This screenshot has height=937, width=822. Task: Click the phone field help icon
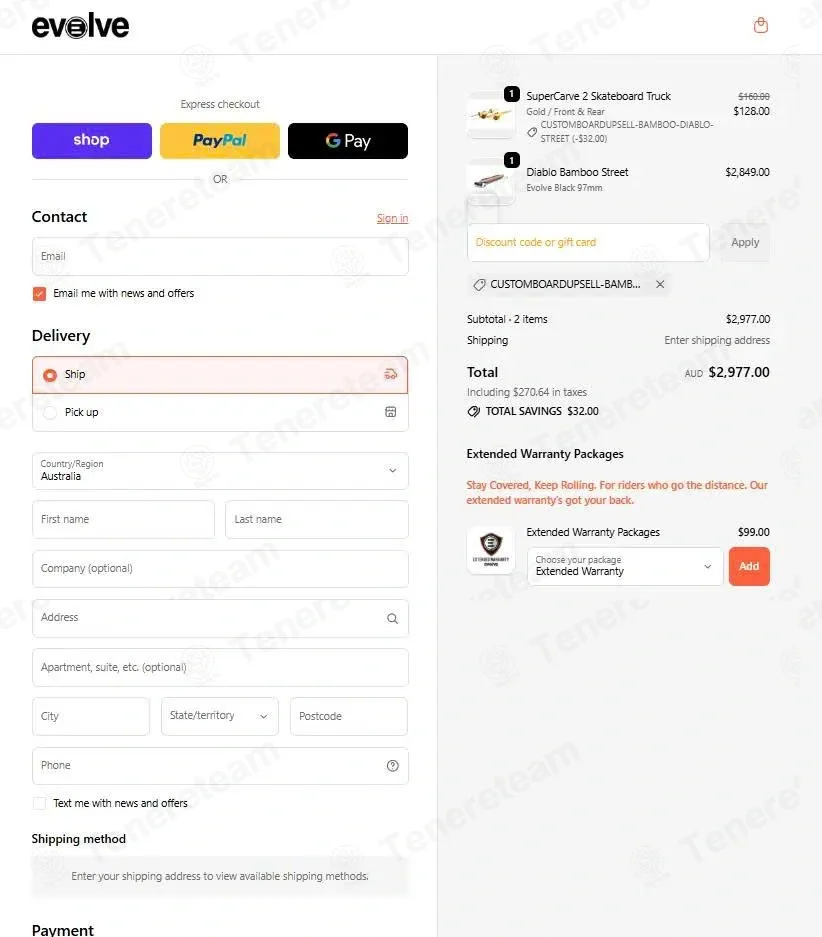click(x=392, y=765)
